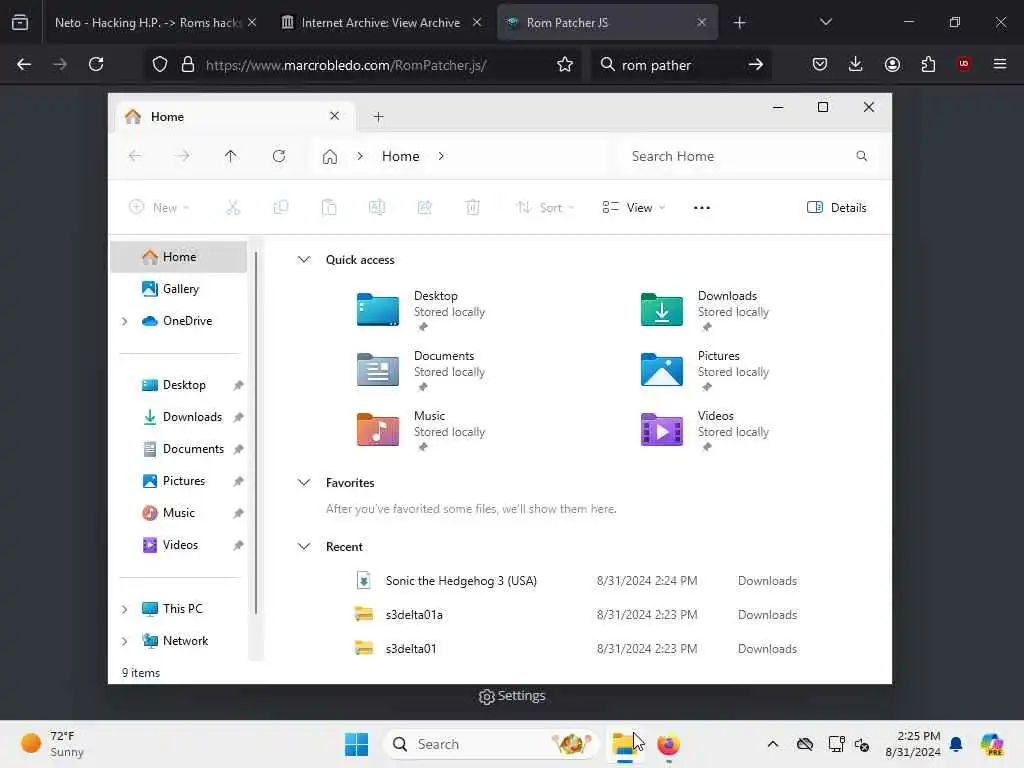Click the Rename icon in Explorer toolbar
1024x768 pixels.
(x=377, y=208)
